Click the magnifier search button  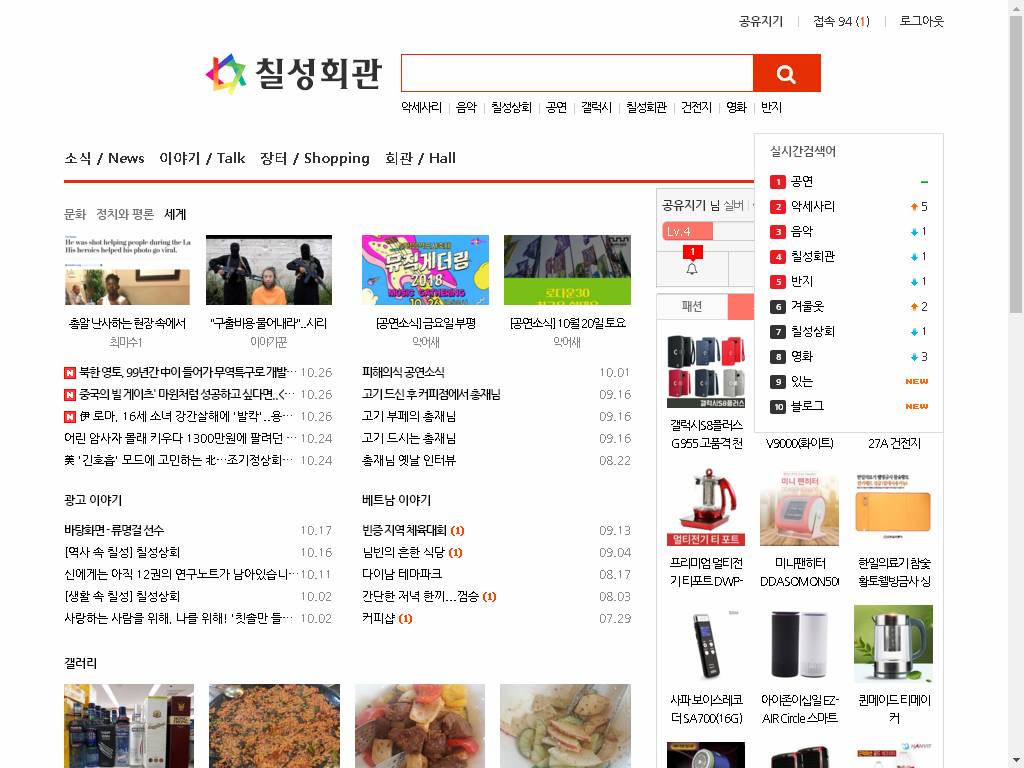tap(786, 74)
